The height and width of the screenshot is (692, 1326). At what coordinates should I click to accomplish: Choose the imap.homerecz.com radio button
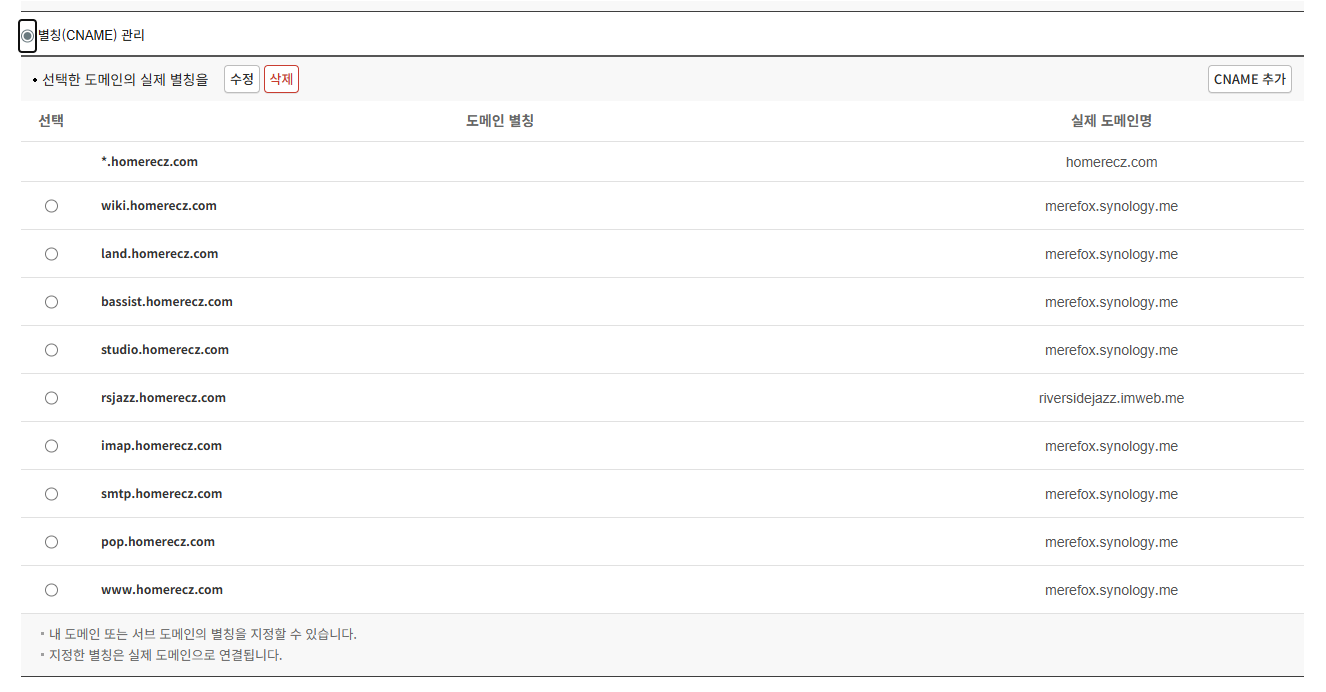52,446
